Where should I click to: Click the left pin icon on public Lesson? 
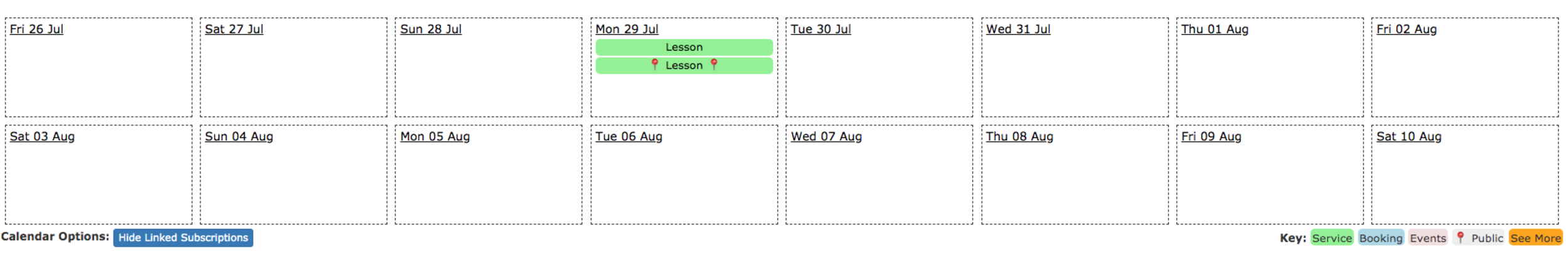[x=655, y=65]
